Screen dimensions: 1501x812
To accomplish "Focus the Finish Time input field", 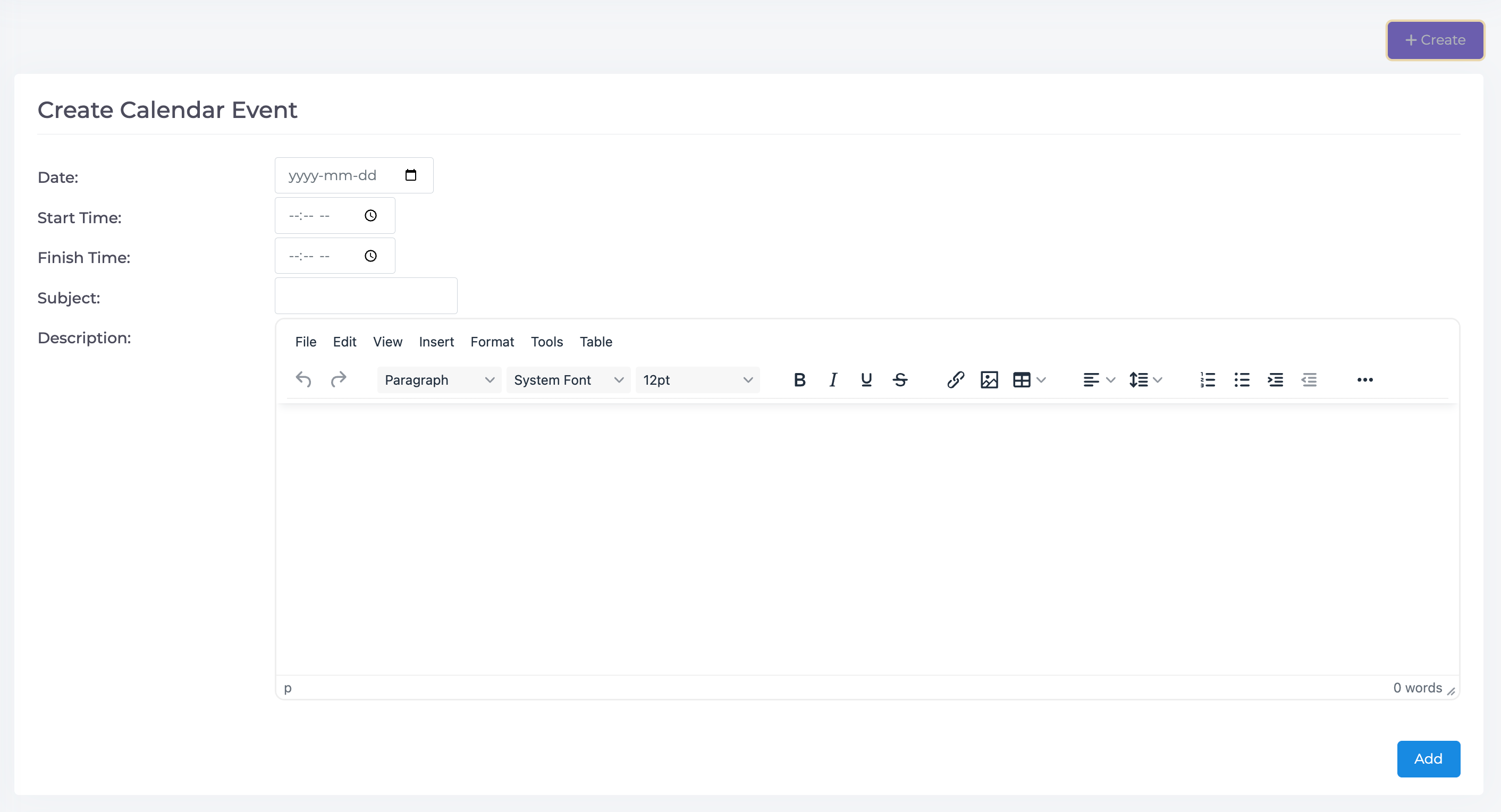I will coord(335,256).
